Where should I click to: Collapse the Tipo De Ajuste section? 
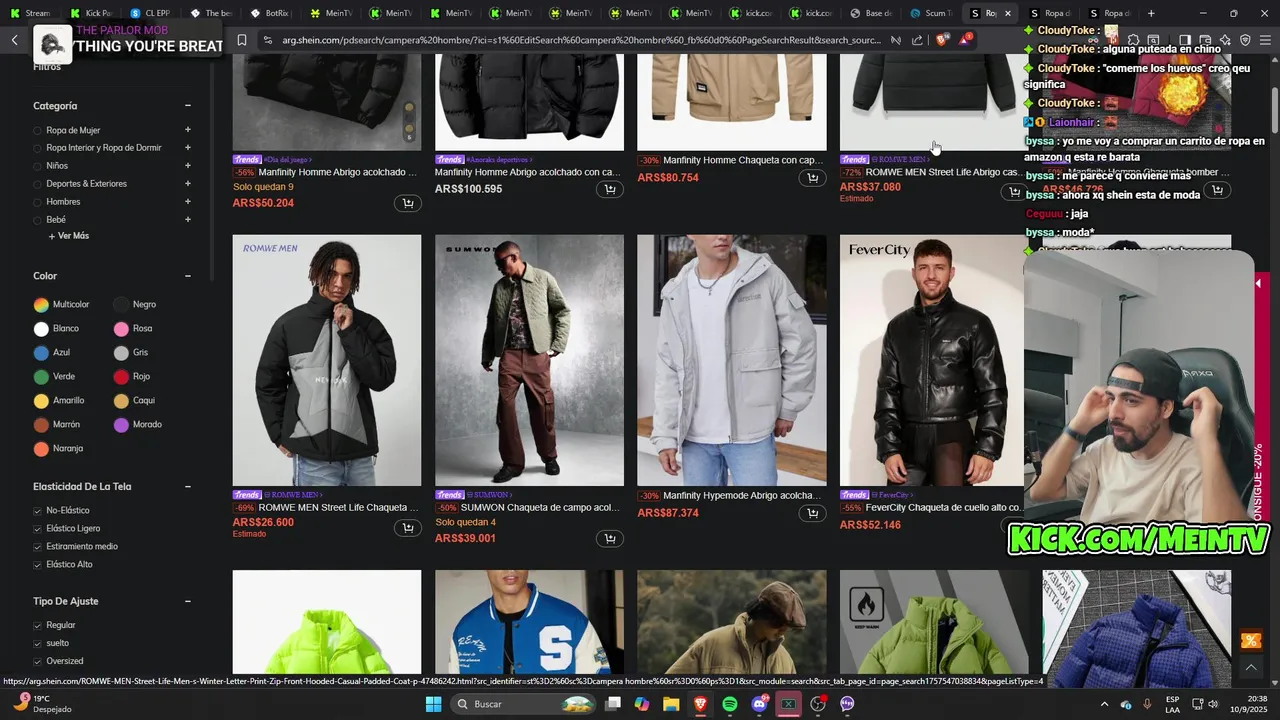[187, 601]
